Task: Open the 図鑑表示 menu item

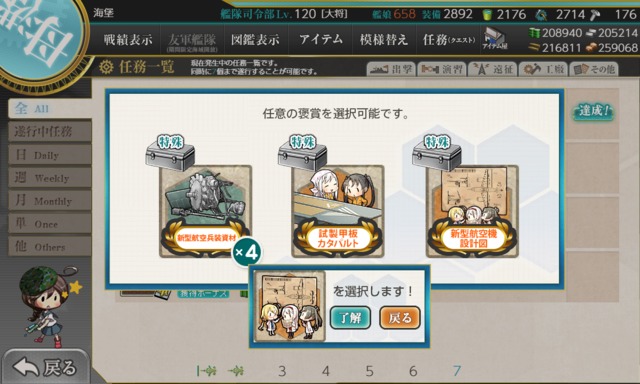Action: pos(256,40)
